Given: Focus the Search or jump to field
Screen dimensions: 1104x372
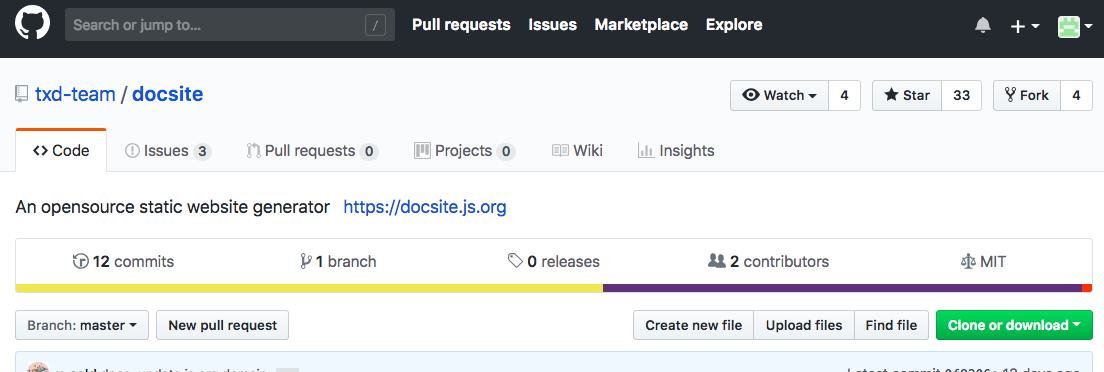Looking at the screenshot, I should click(230, 25).
